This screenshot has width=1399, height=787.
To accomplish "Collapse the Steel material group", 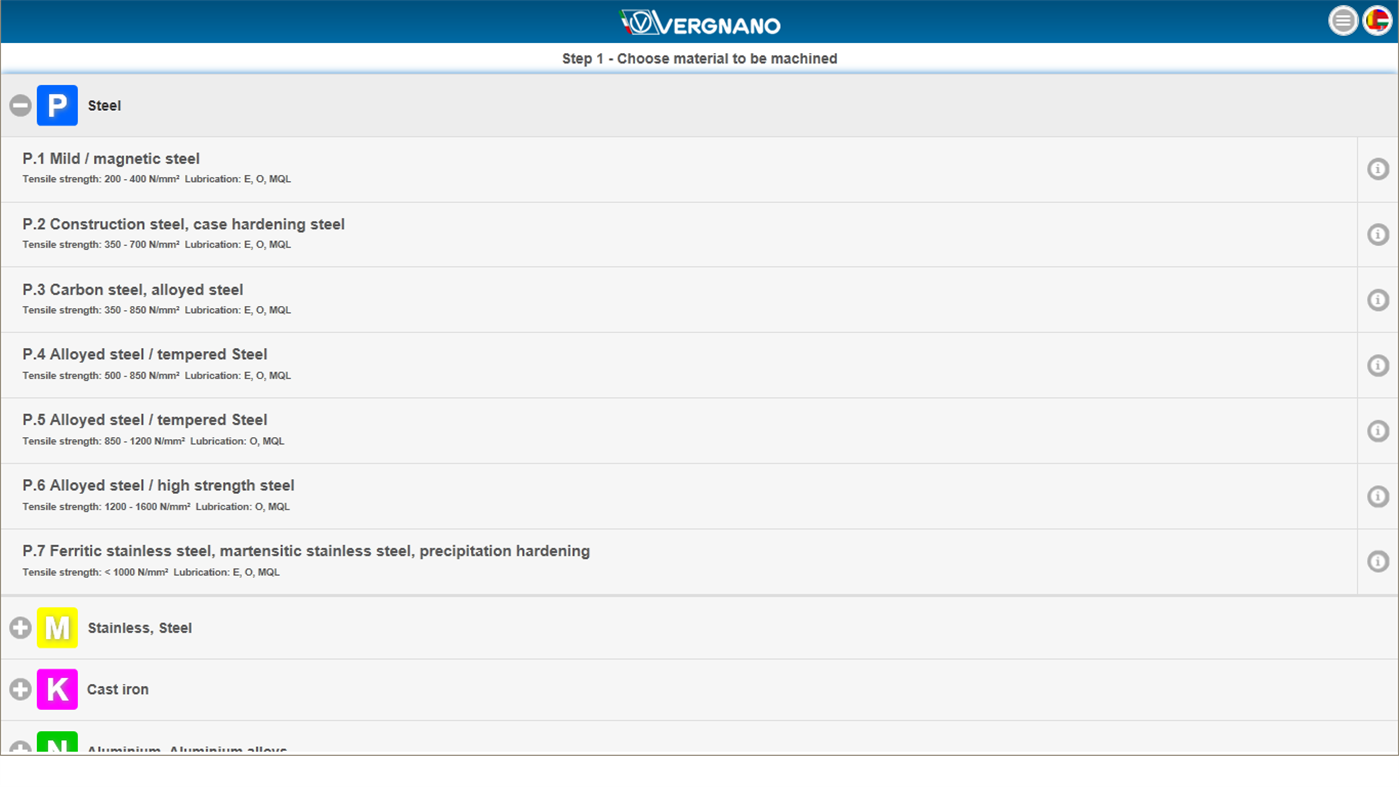I will tap(19, 104).
